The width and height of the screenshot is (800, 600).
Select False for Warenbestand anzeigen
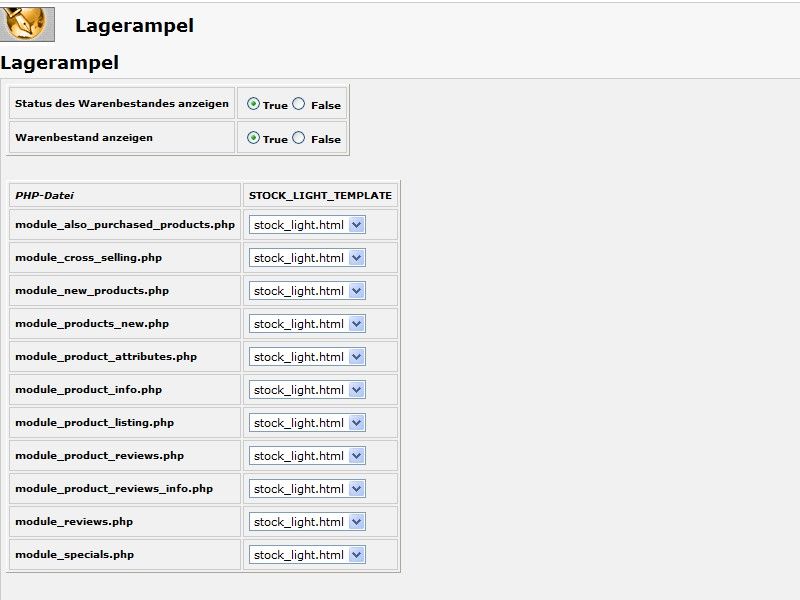point(298,138)
